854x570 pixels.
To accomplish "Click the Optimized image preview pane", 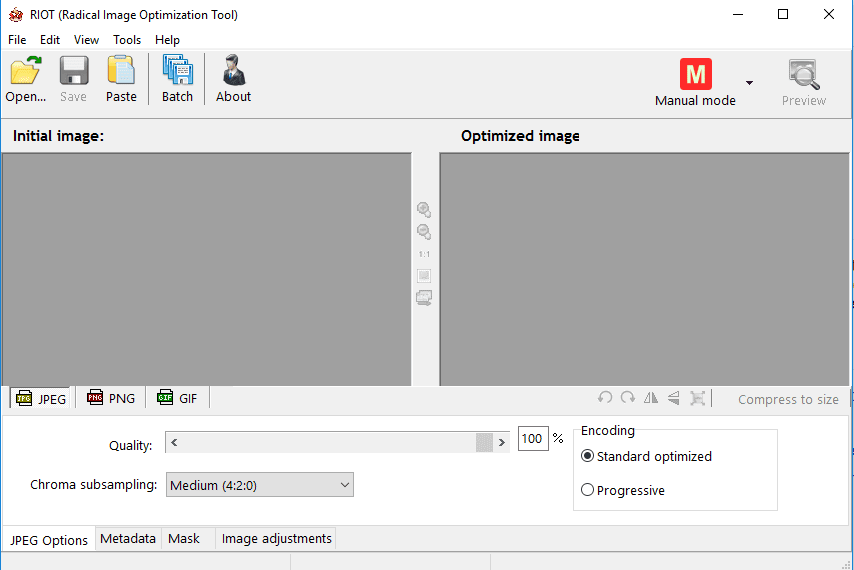I will pos(644,269).
